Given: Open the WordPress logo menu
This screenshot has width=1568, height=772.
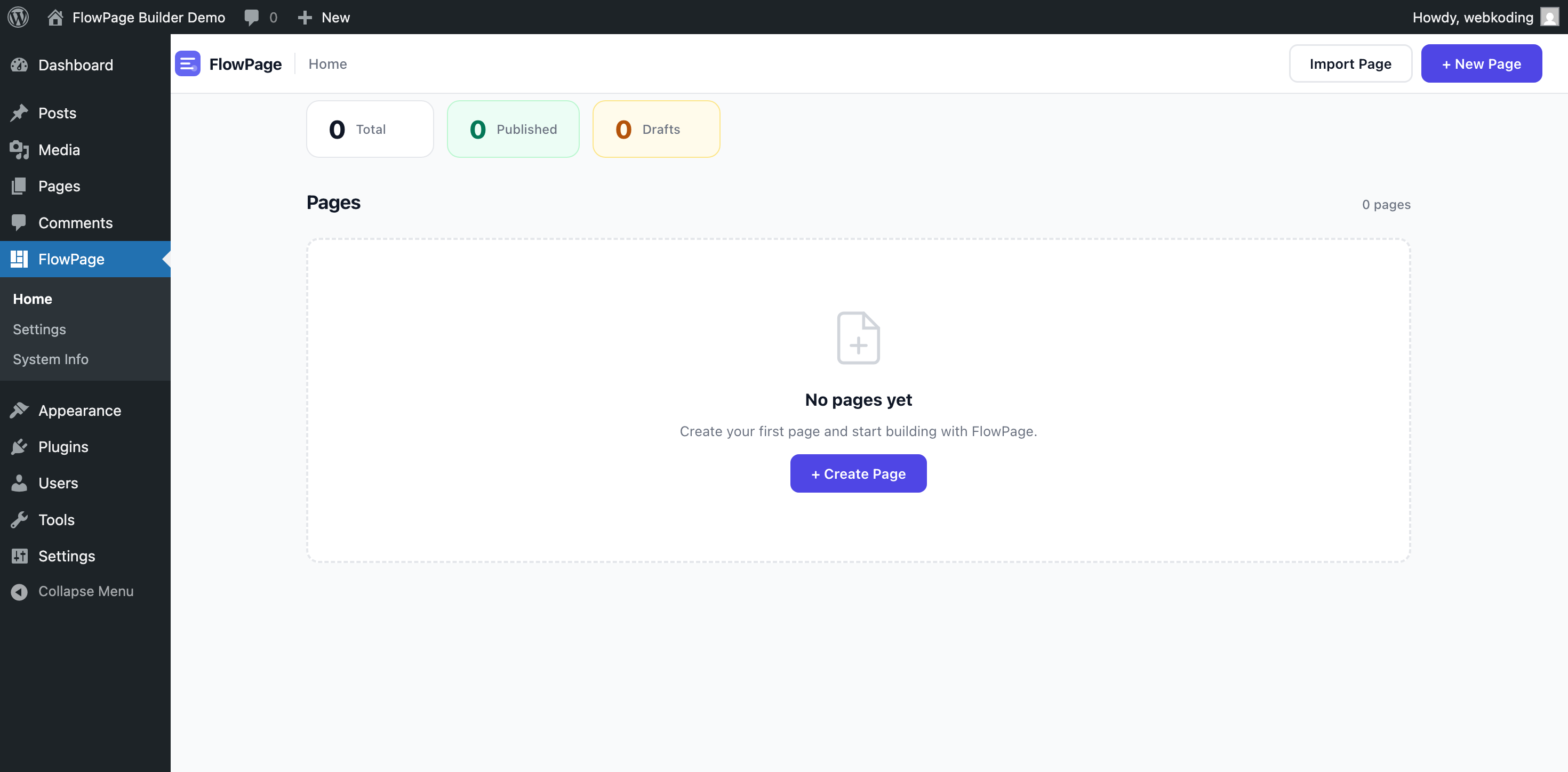Looking at the screenshot, I should pos(18,17).
